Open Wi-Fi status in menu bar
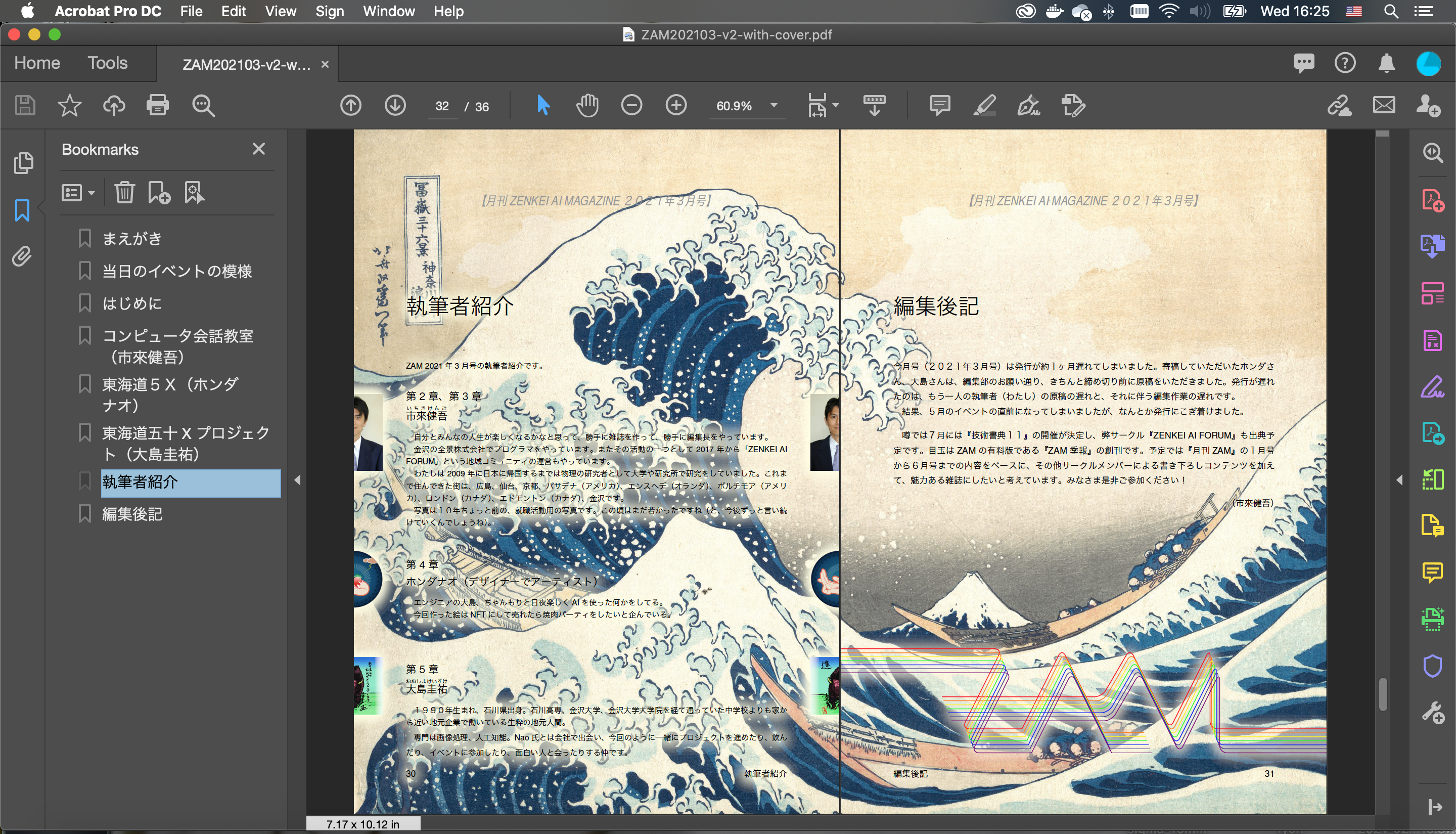This screenshot has height=834, width=1456. [x=1168, y=11]
